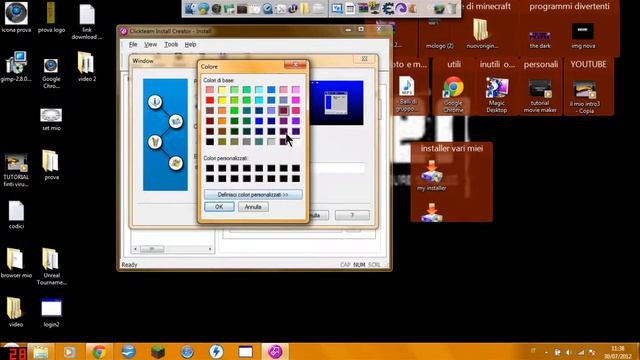This screenshot has height=360, width=640.
Task: Click the 'installer vari miei' fence title
Action: point(452,148)
